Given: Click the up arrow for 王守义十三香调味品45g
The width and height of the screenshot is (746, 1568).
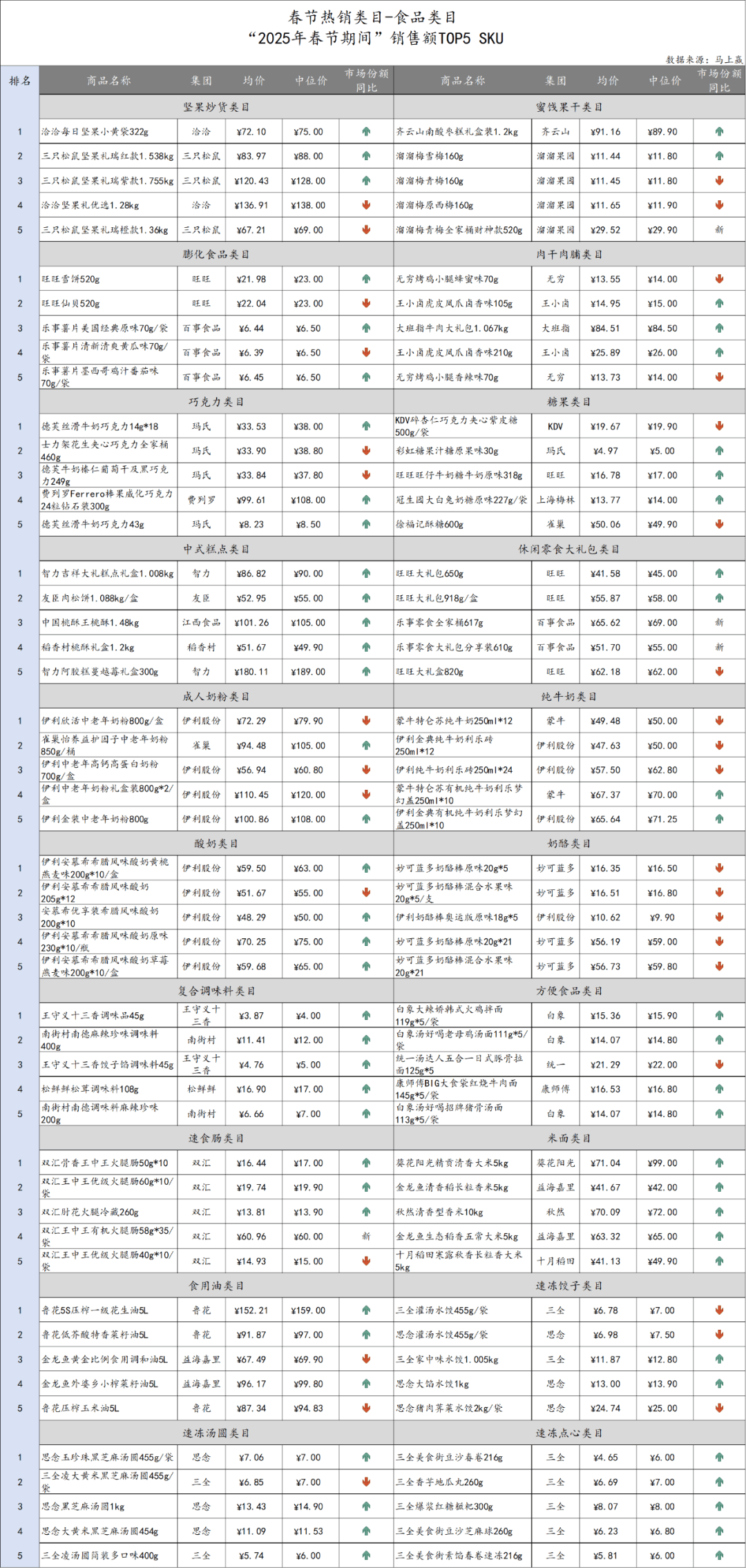Looking at the screenshot, I should tap(366, 1016).
